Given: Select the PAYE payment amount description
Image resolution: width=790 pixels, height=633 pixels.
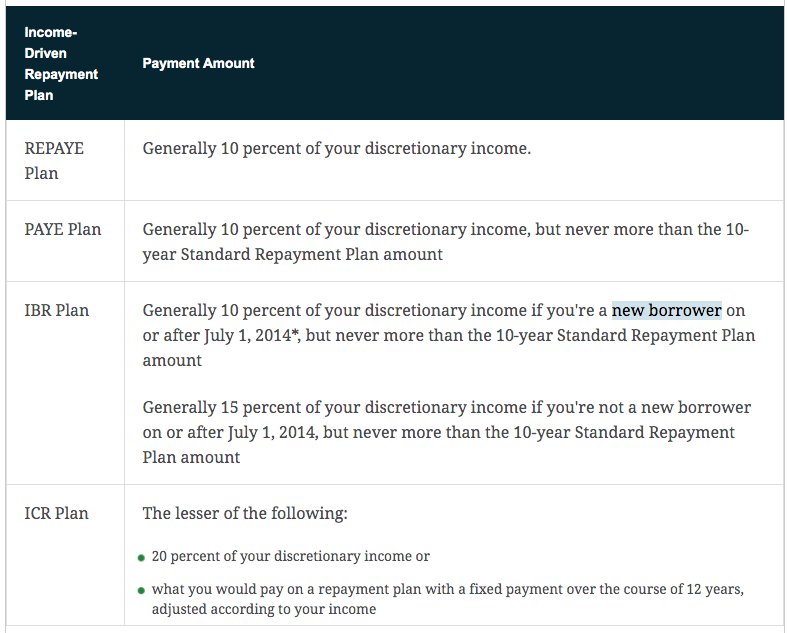Looking at the screenshot, I should point(446,242).
